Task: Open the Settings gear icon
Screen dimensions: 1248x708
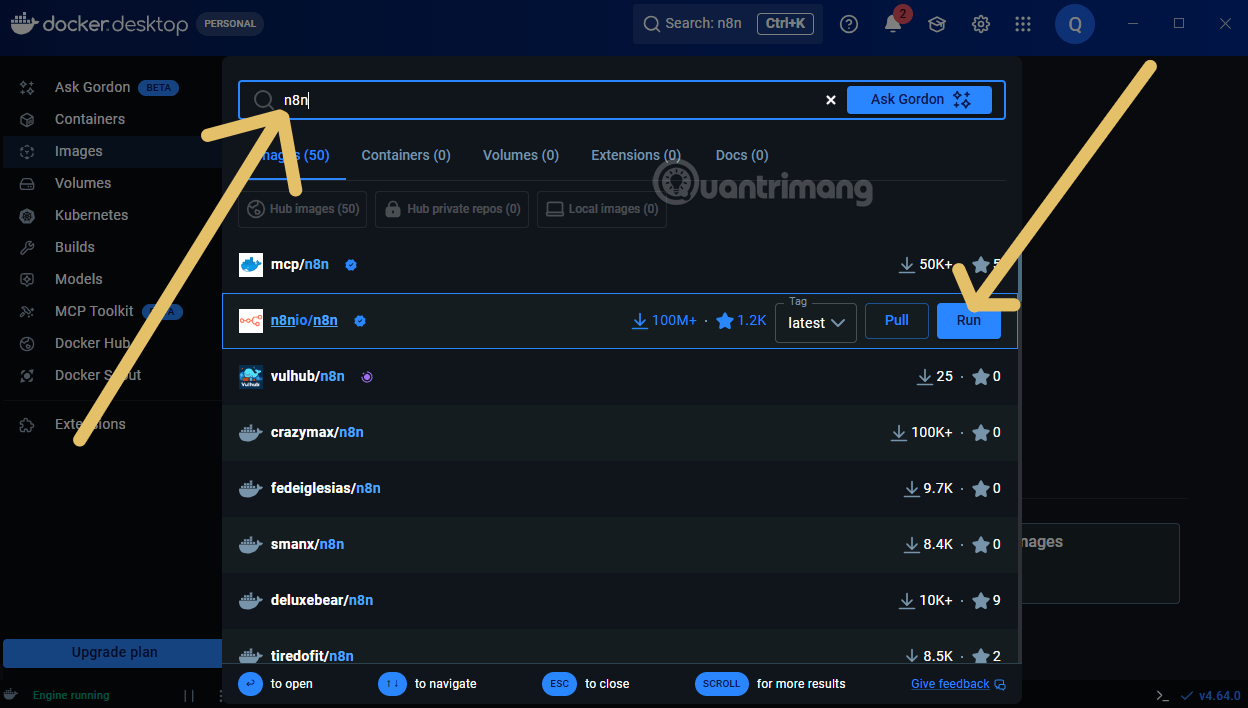Action: tap(981, 24)
